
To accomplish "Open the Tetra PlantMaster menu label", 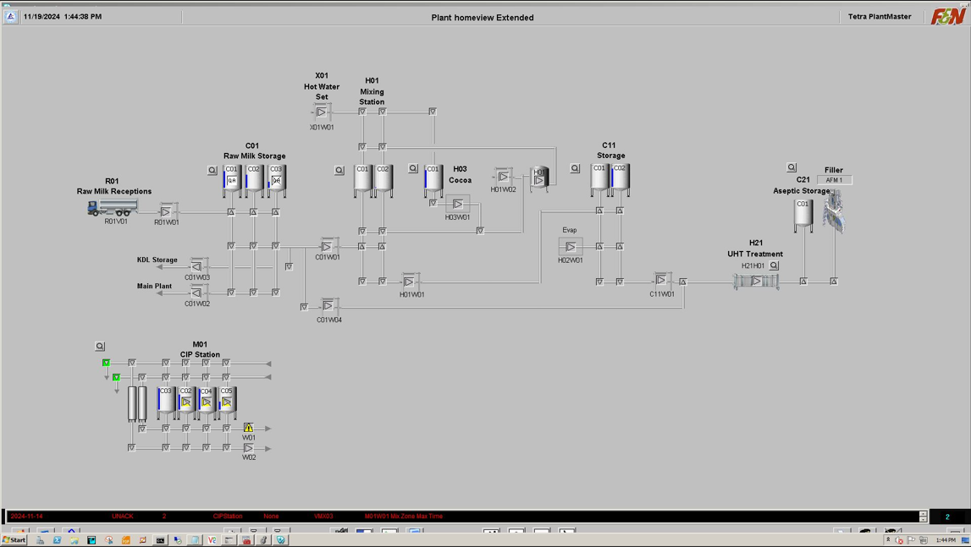I will point(880,17).
